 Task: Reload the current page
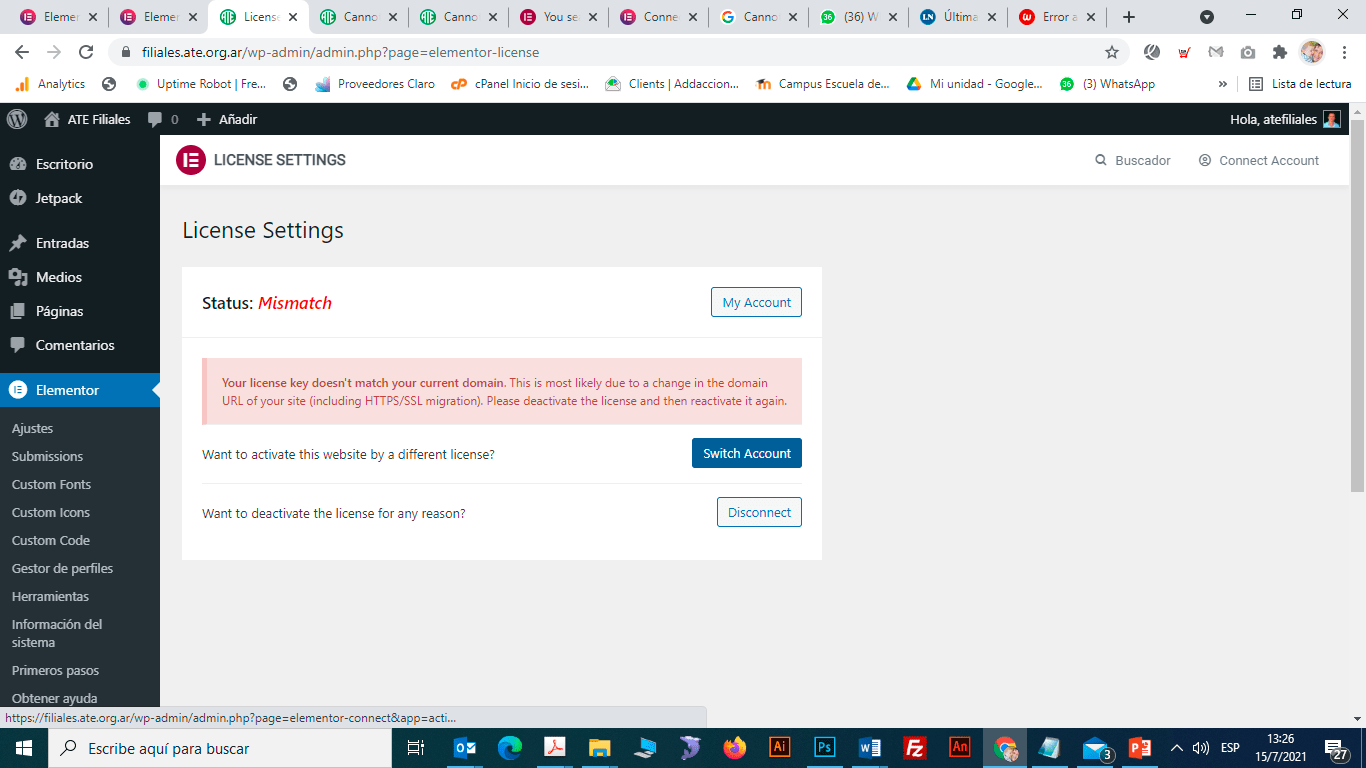(x=86, y=52)
